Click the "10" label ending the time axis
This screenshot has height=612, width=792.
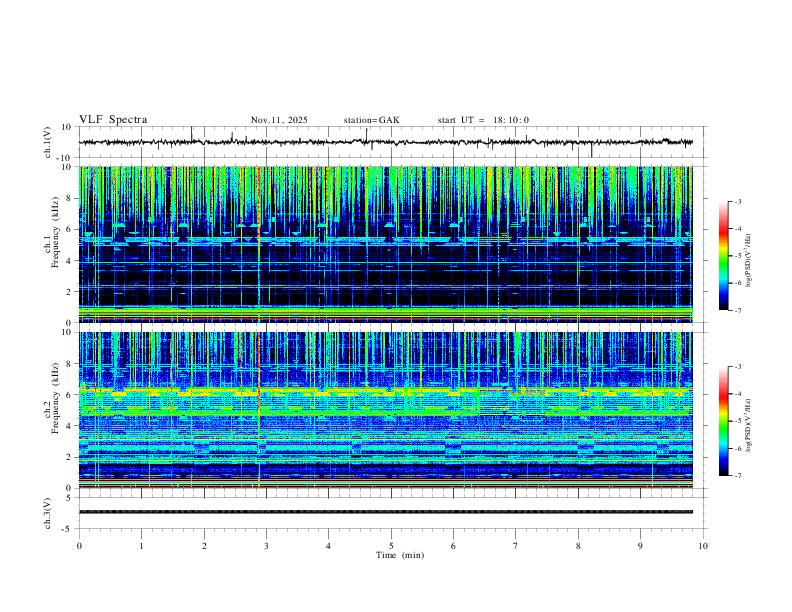[x=703, y=546]
